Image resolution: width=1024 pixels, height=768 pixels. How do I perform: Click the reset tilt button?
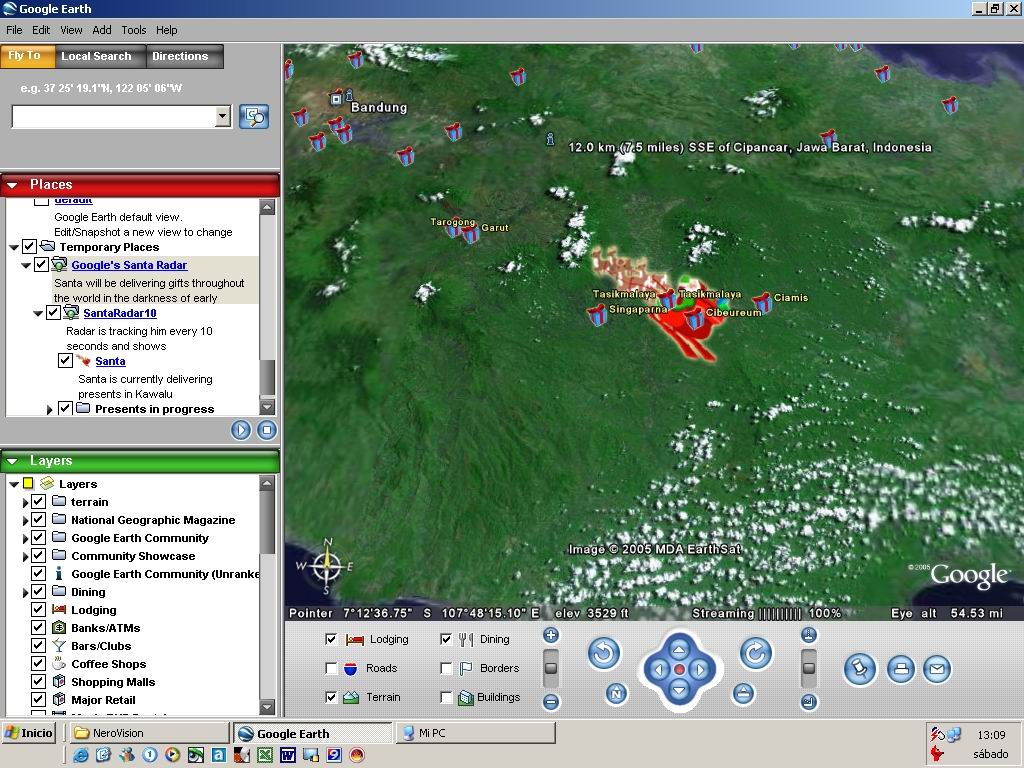coord(743,694)
